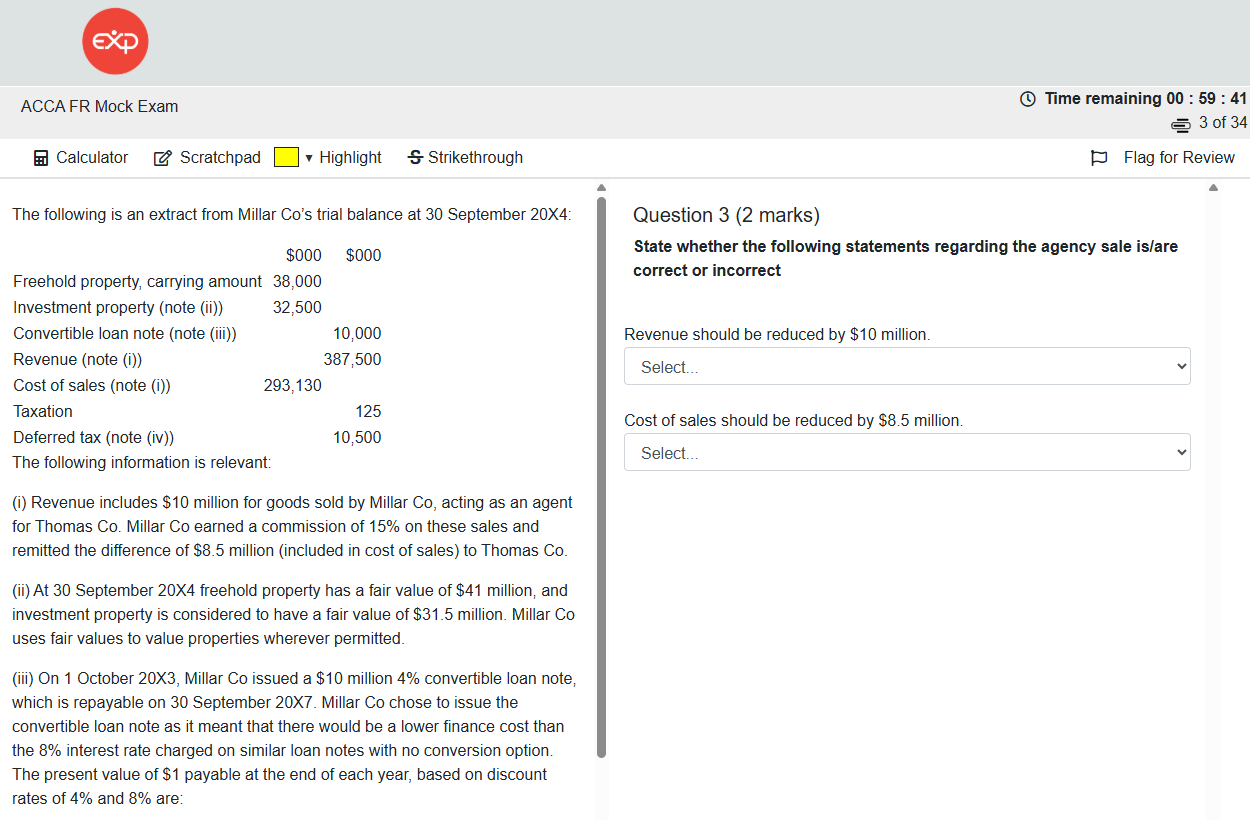Click the ACCA FR Mock Exam title
The width and height of the screenshot is (1250, 820).
(x=100, y=106)
